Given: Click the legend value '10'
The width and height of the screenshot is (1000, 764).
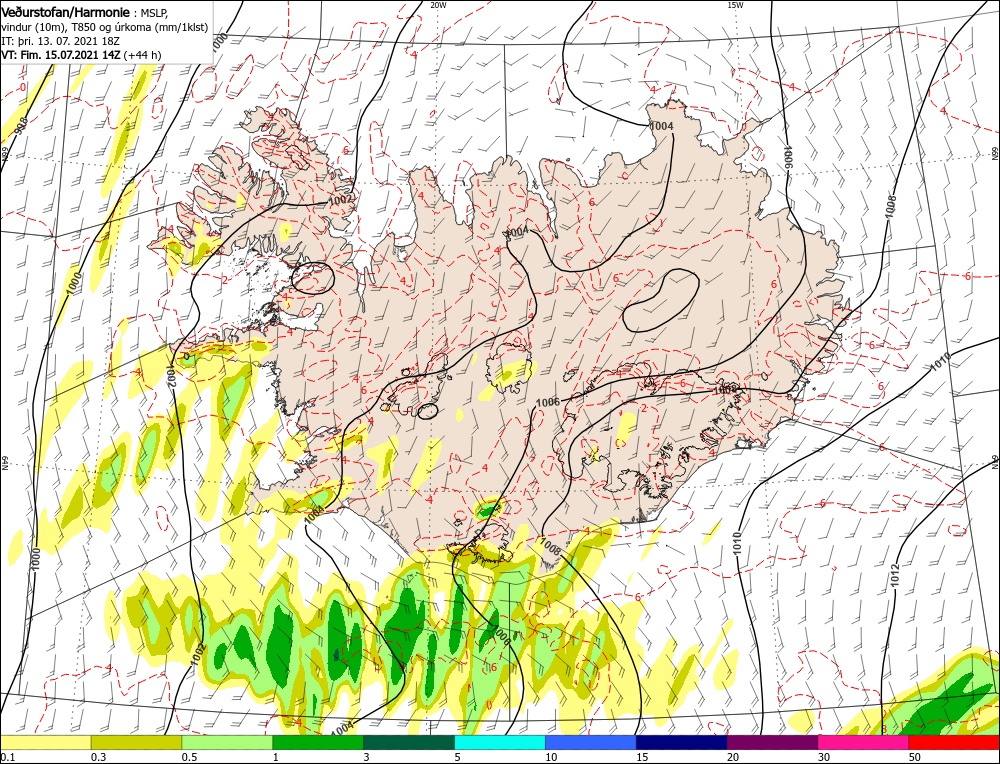Looking at the screenshot, I should 551,756.
